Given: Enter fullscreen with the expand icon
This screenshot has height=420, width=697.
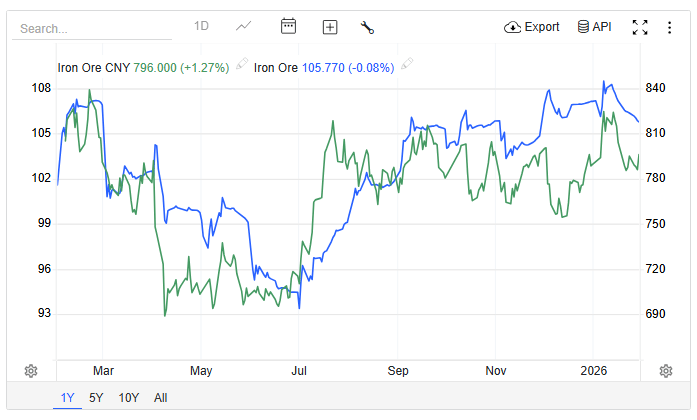Looking at the screenshot, I should pos(641,27).
